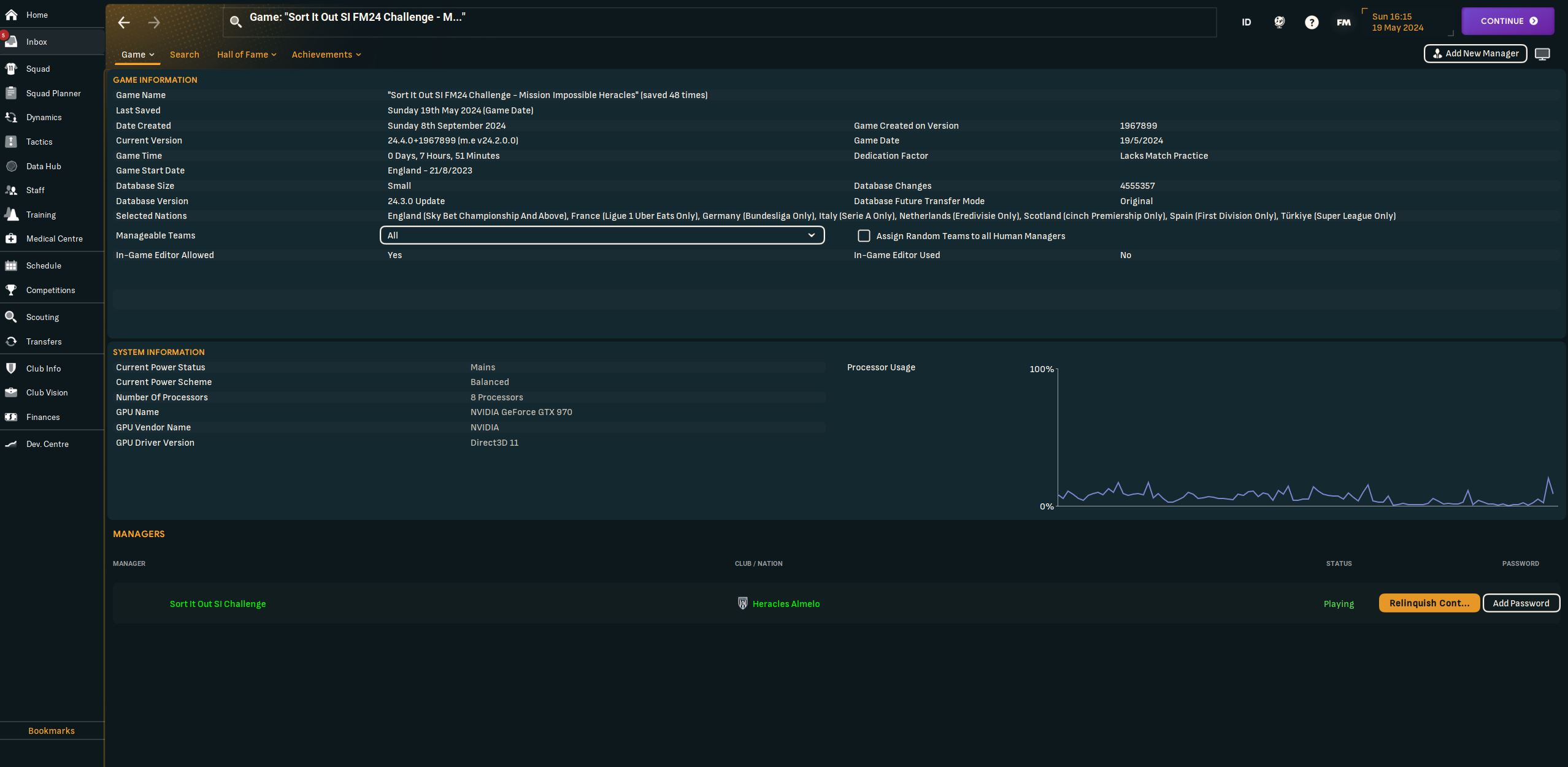This screenshot has width=1568, height=767.
Task: Expand the Achievements dropdown
Action: click(326, 55)
